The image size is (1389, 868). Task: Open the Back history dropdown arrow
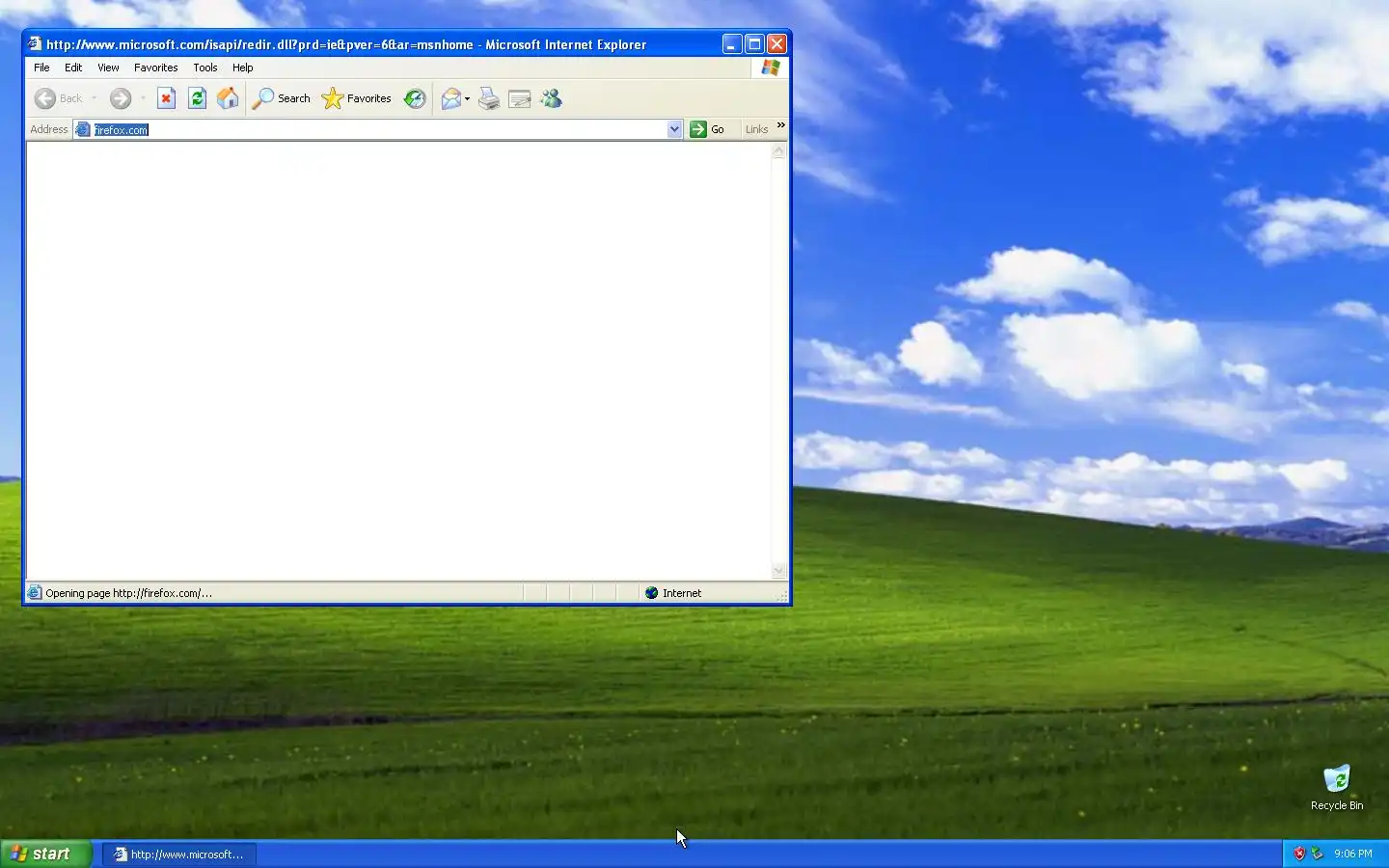pyautogui.click(x=94, y=98)
